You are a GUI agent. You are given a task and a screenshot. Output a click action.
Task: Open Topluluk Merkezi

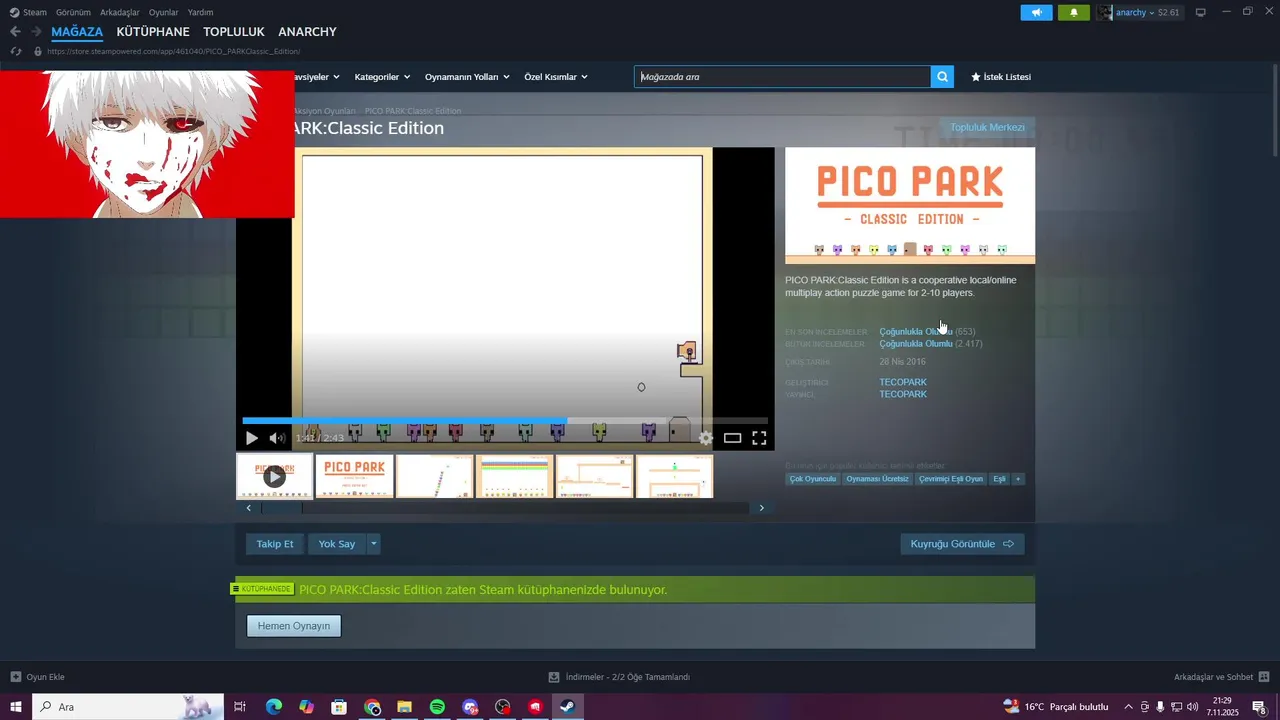987,128
